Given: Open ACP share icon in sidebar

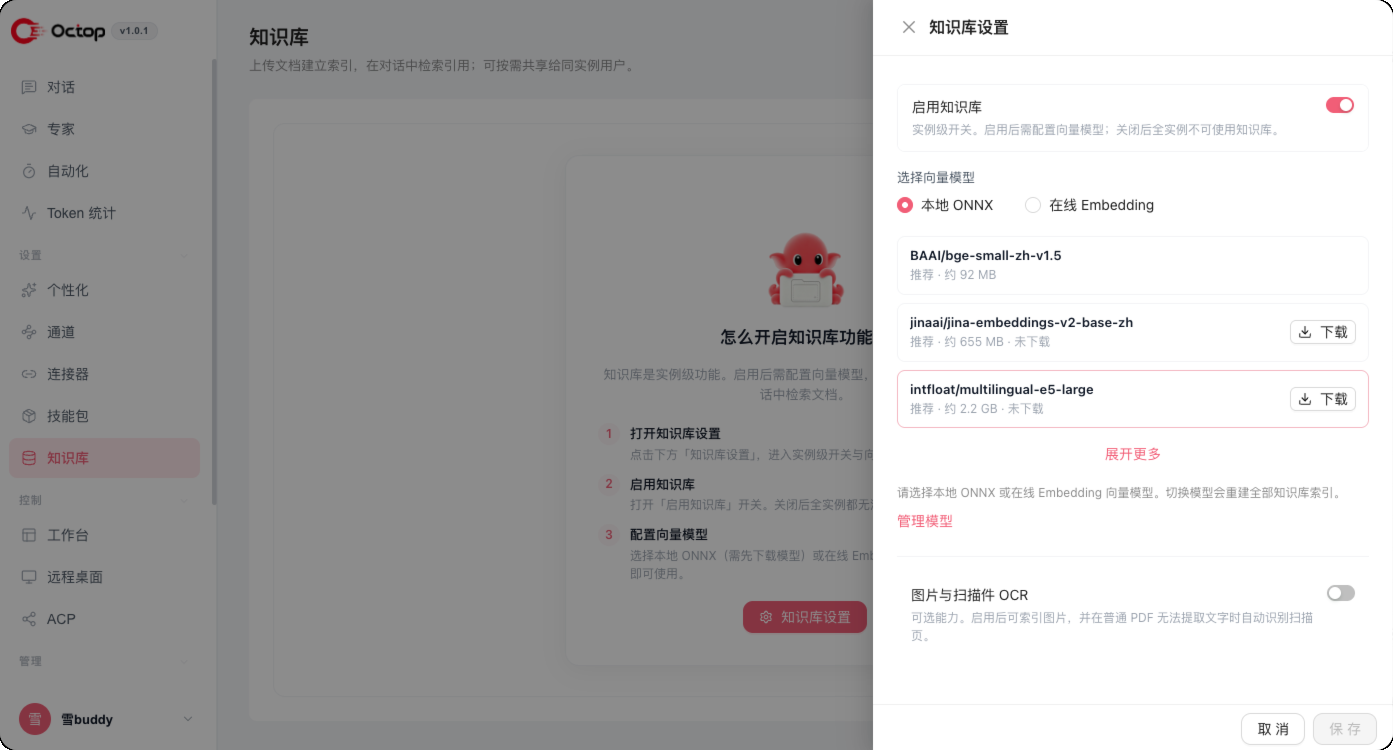Looking at the screenshot, I should pyautogui.click(x=29, y=619).
